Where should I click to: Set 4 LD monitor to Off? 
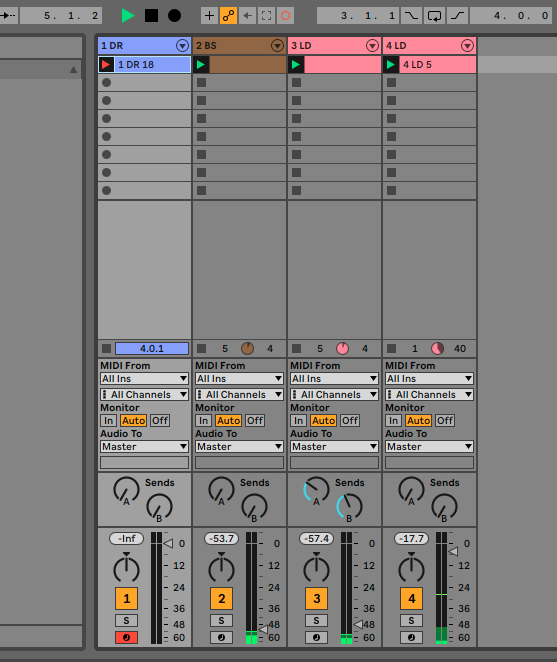pos(445,421)
